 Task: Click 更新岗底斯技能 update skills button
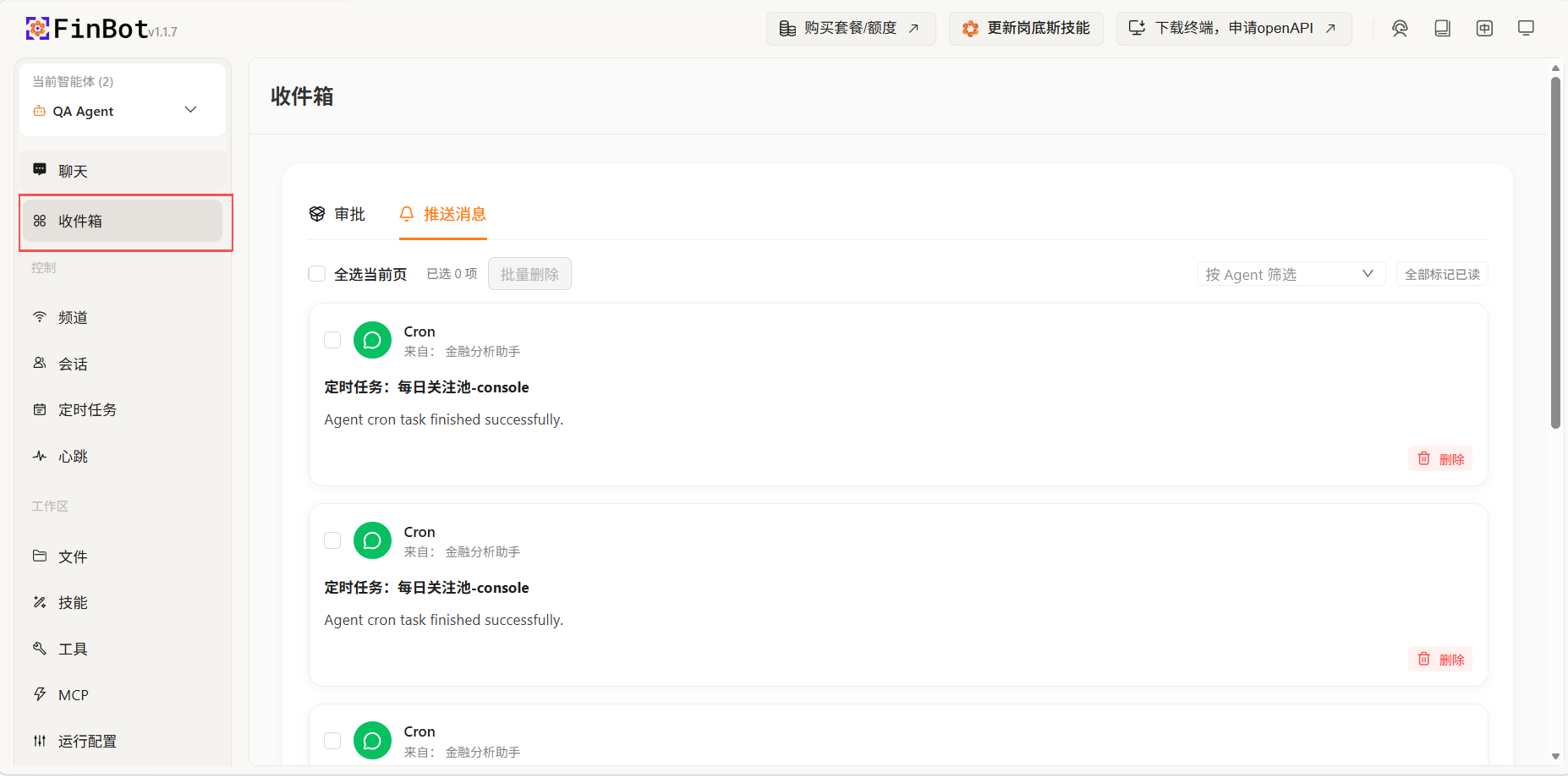click(x=1026, y=29)
